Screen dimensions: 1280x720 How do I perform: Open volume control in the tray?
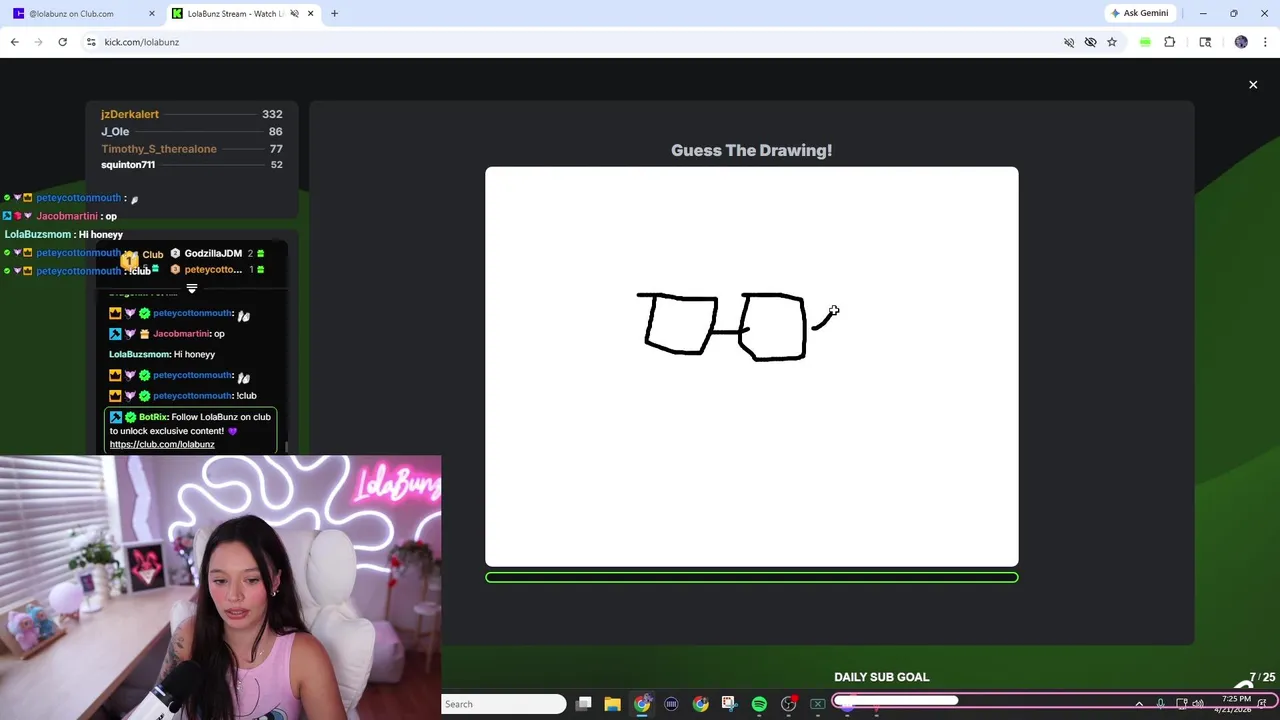pyautogui.click(x=1198, y=704)
